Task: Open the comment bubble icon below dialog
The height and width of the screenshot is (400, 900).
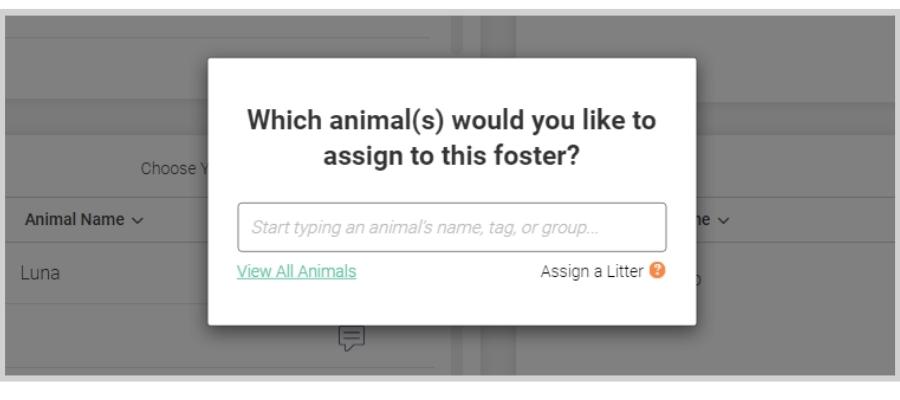Action: click(351, 338)
